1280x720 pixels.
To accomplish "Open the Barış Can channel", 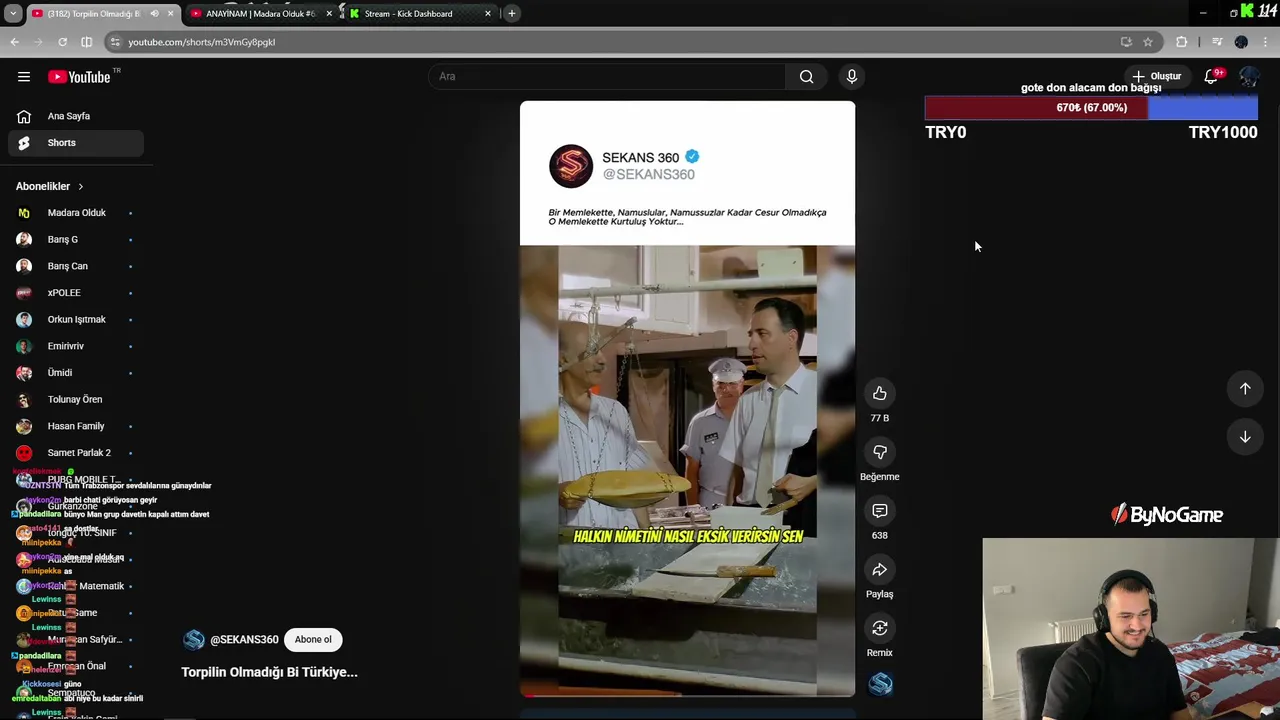I will coord(76,266).
